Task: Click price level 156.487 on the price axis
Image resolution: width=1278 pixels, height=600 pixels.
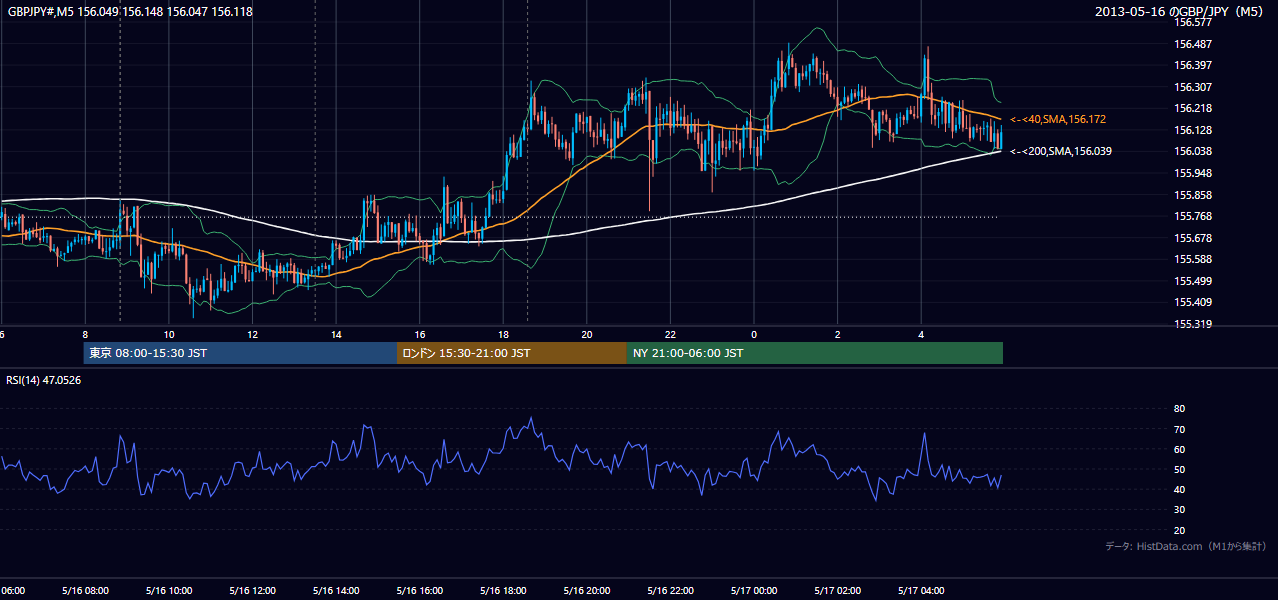Action: point(1193,44)
